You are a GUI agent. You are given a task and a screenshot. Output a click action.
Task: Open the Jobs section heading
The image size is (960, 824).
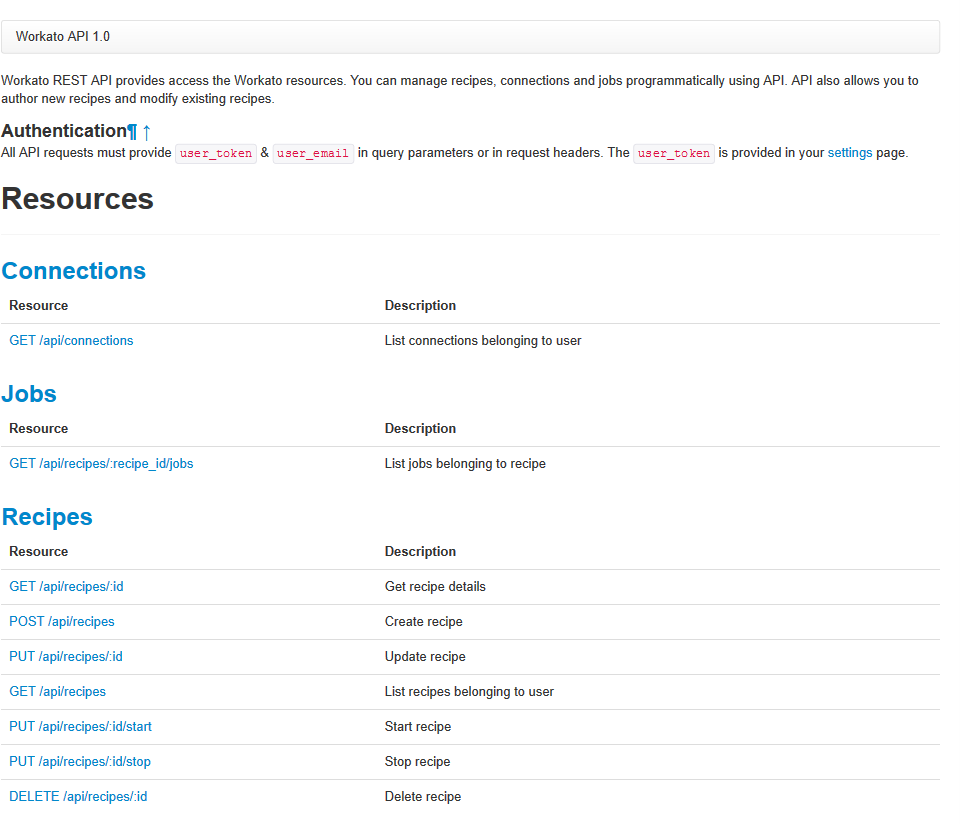tap(29, 394)
